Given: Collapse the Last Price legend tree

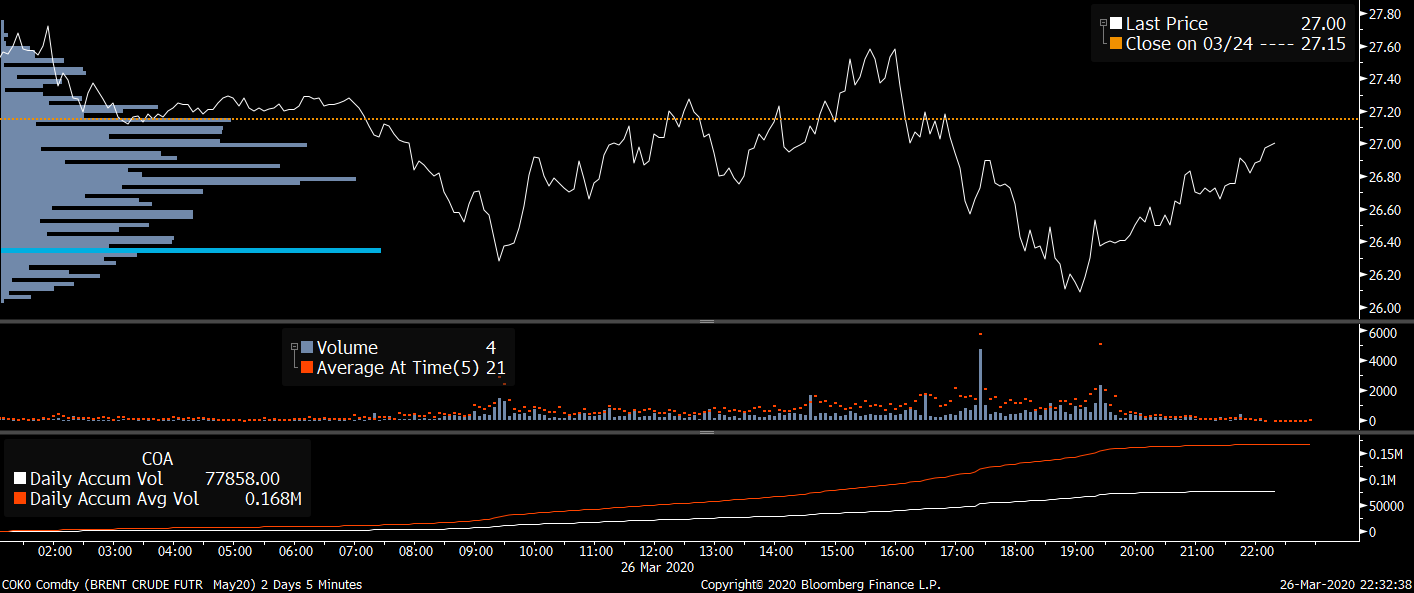Looking at the screenshot, I should tap(1104, 23).
